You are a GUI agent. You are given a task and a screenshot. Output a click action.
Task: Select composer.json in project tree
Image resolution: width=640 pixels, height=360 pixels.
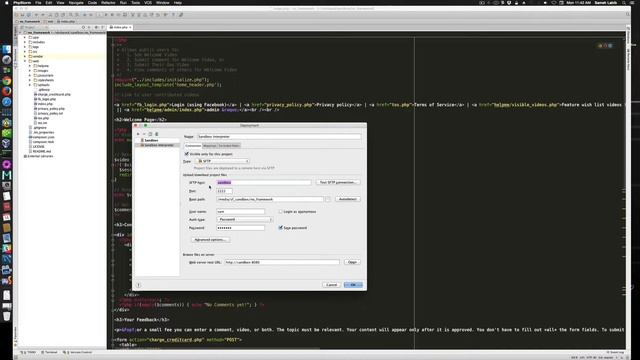click(x=43, y=137)
